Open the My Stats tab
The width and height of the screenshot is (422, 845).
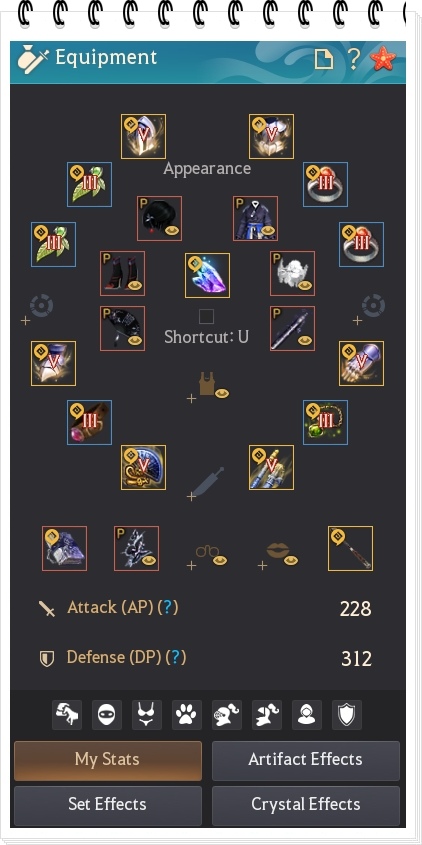pyautogui.click(x=108, y=760)
